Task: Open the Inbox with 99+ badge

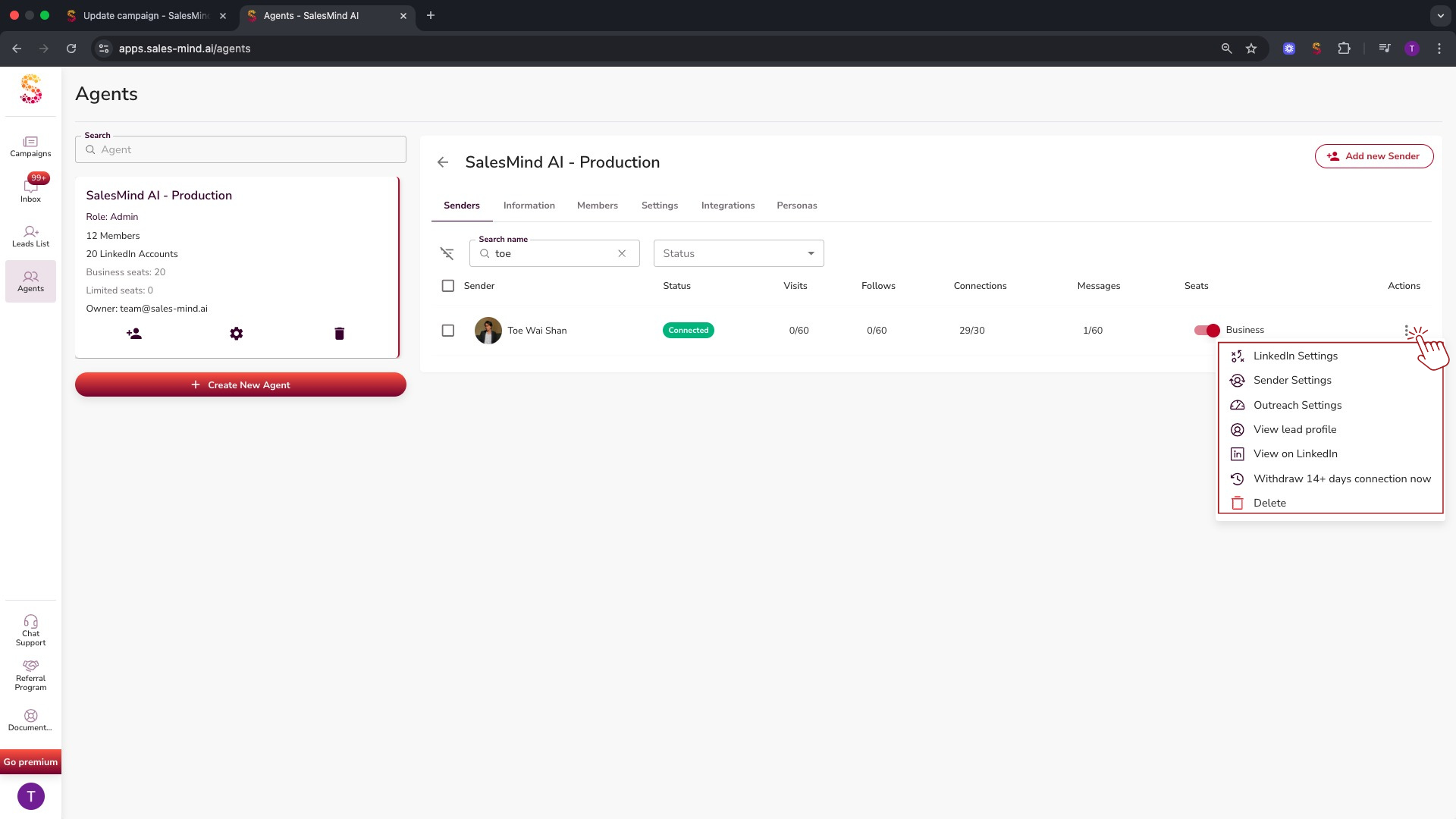Action: pos(30,190)
